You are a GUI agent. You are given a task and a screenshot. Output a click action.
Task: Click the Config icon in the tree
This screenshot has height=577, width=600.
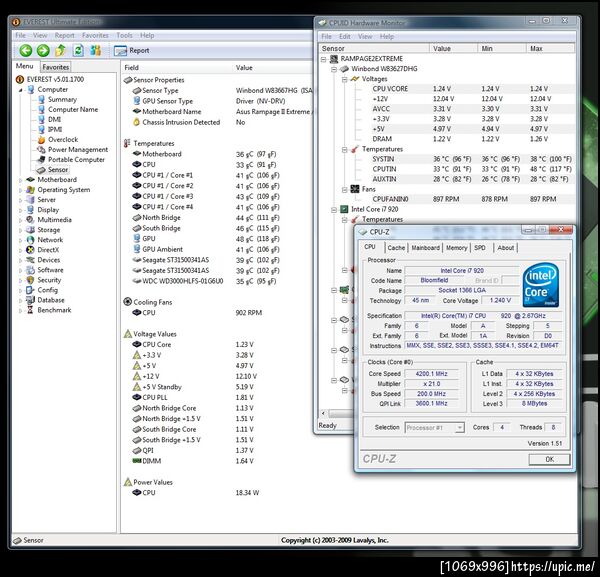click(x=30, y=290)
